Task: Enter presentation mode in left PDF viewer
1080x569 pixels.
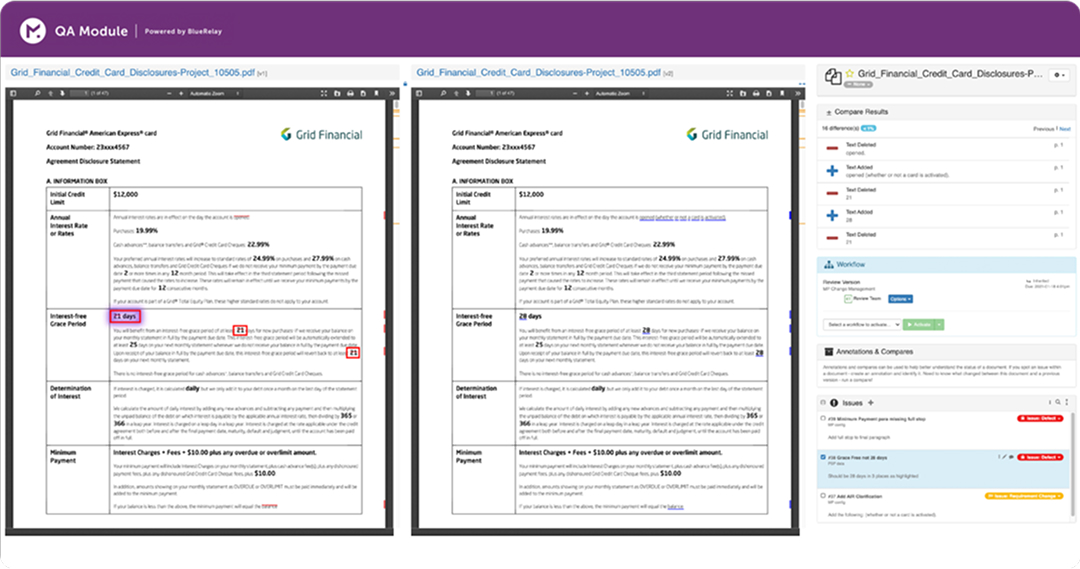Action: click(x=324, y=93)
